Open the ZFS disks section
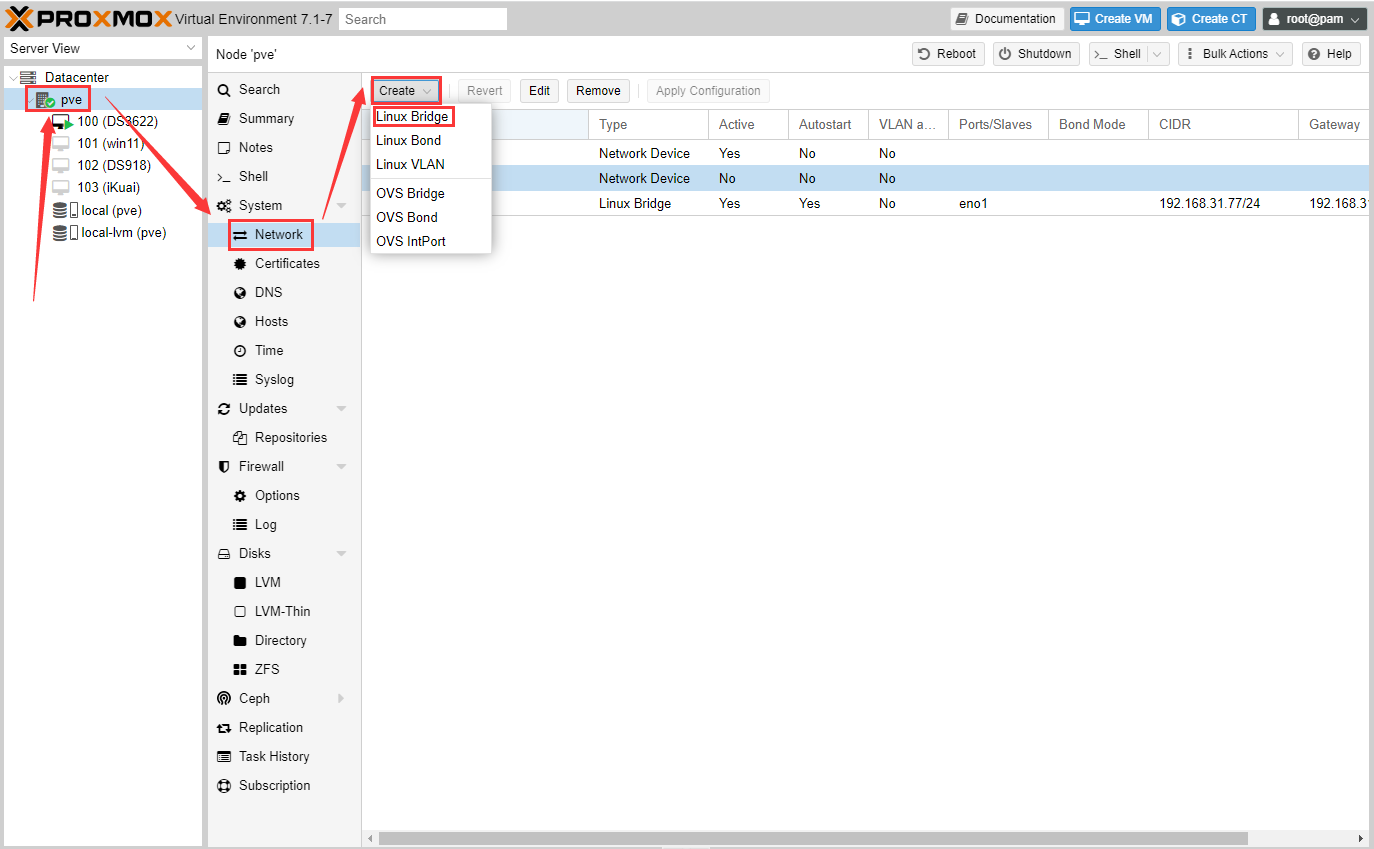This screenshot has width=1374, height=849. click(266, 669)
